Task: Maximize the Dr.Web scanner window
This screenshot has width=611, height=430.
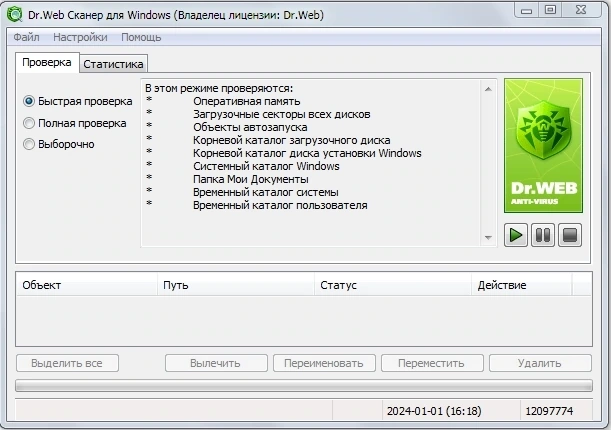Action: pyautogui.click(x=550, y=10)
